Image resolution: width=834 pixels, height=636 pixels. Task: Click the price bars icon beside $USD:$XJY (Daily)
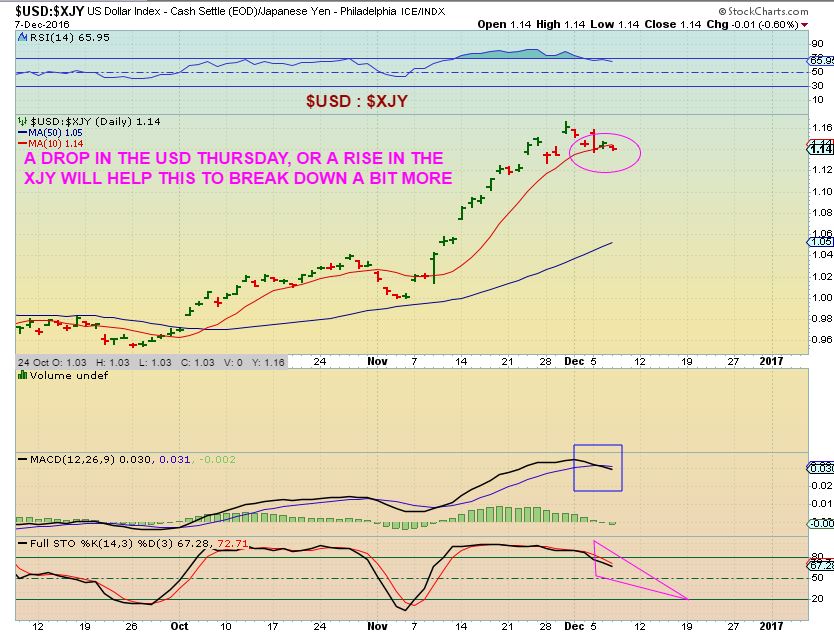click(x=23, y=121)
